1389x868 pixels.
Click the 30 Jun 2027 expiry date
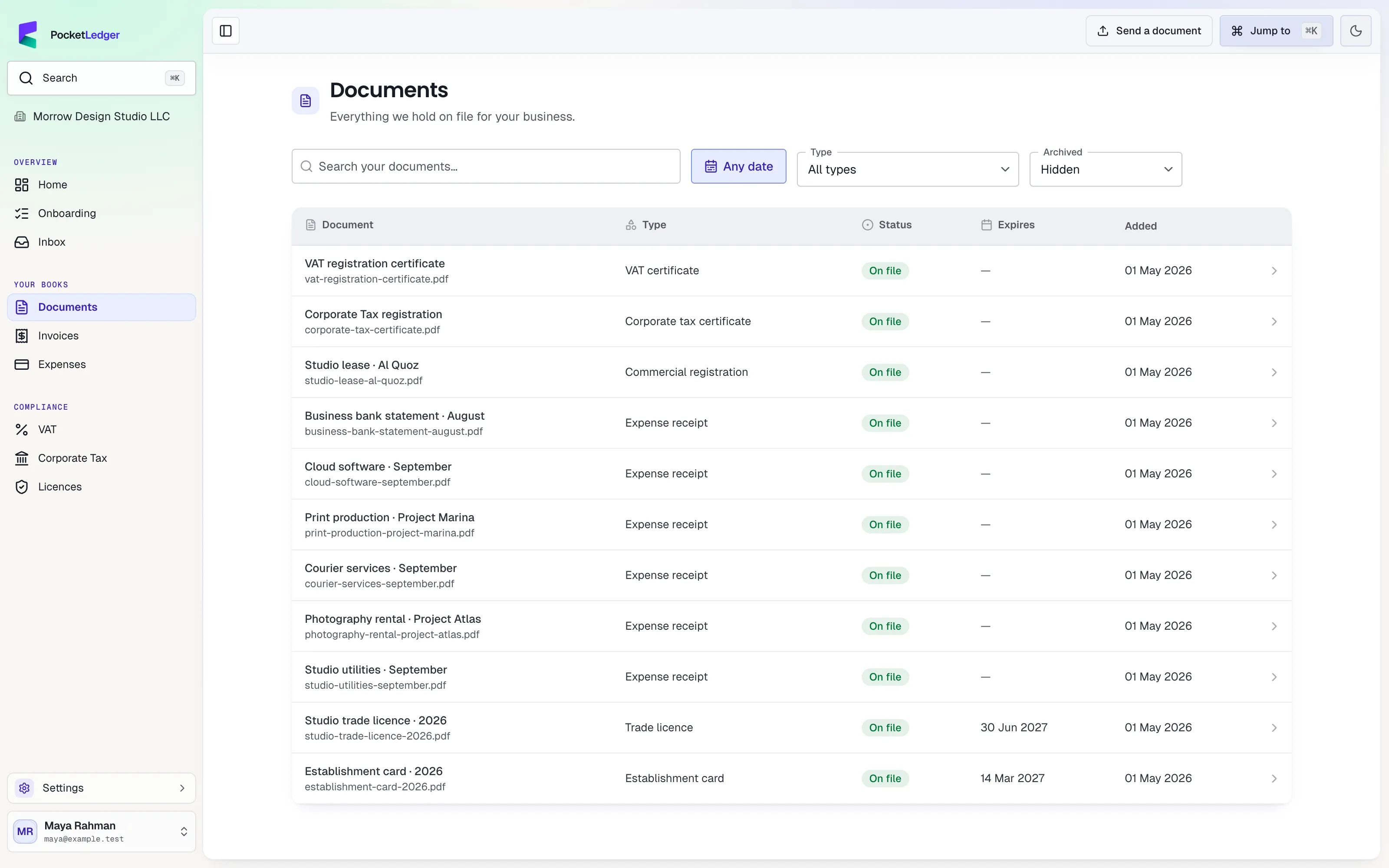[x=1014, y=727]
